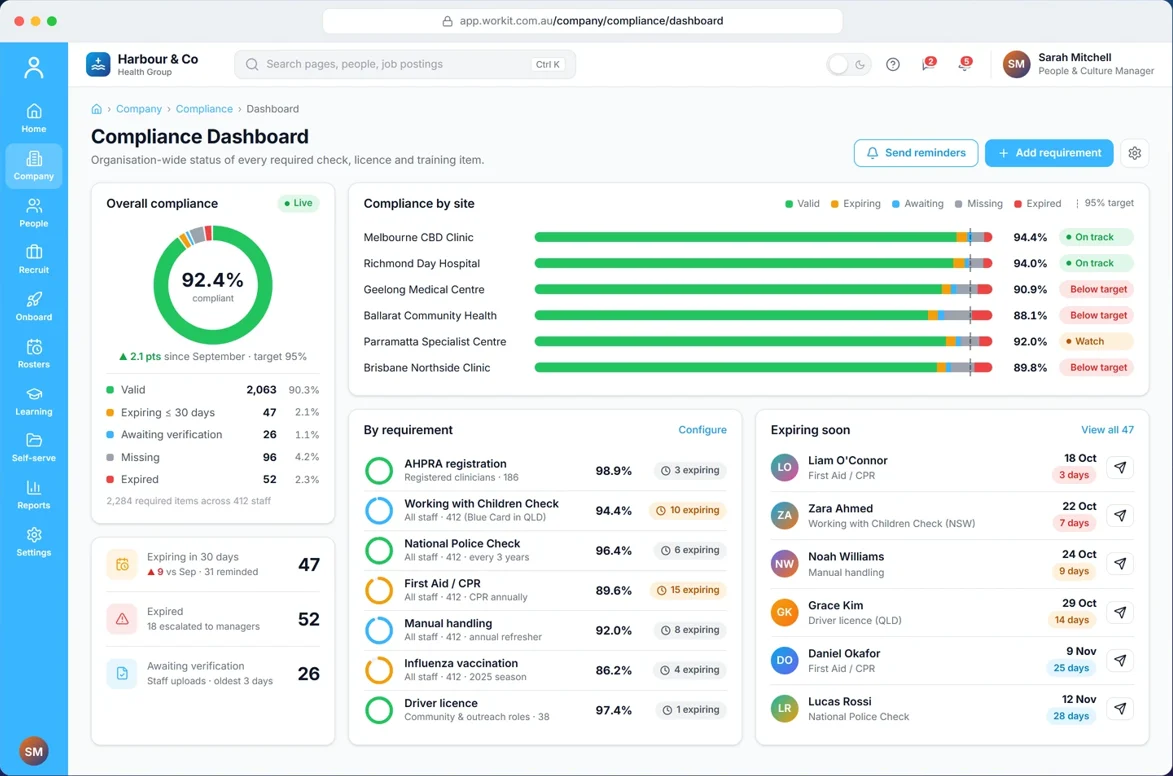Click overall compliance 92.4% donut chart
Viewport: 1173px width, 776px height.
click(212, 285)
